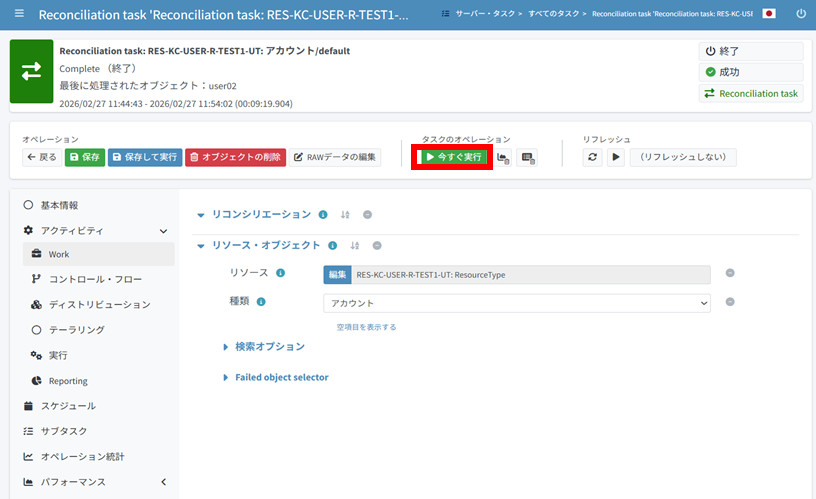This screenshot has width=816, height=499.
Task: Collapse the リソース・オブジェクト section
Action: (x=201, y=246)
